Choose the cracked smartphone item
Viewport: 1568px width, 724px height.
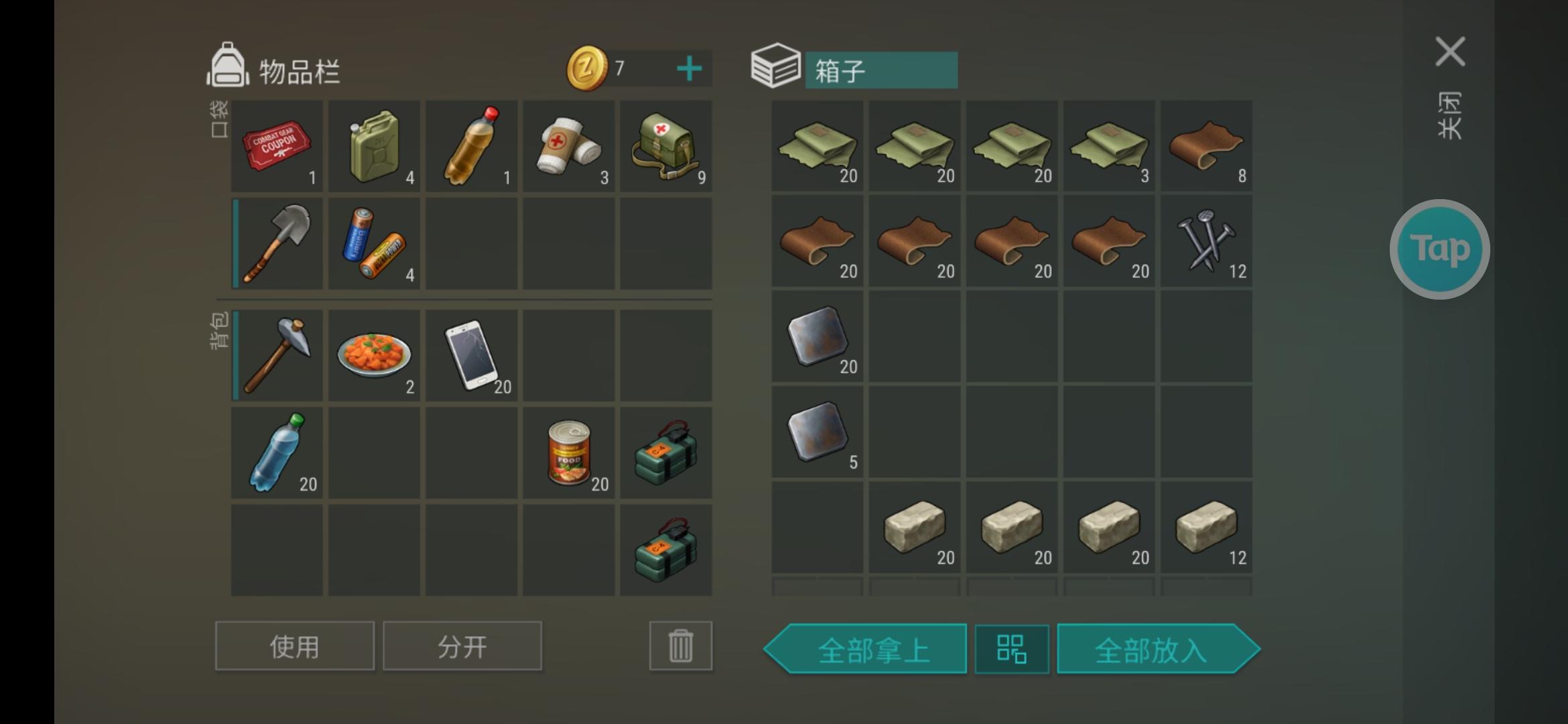(x=471, y=355)
